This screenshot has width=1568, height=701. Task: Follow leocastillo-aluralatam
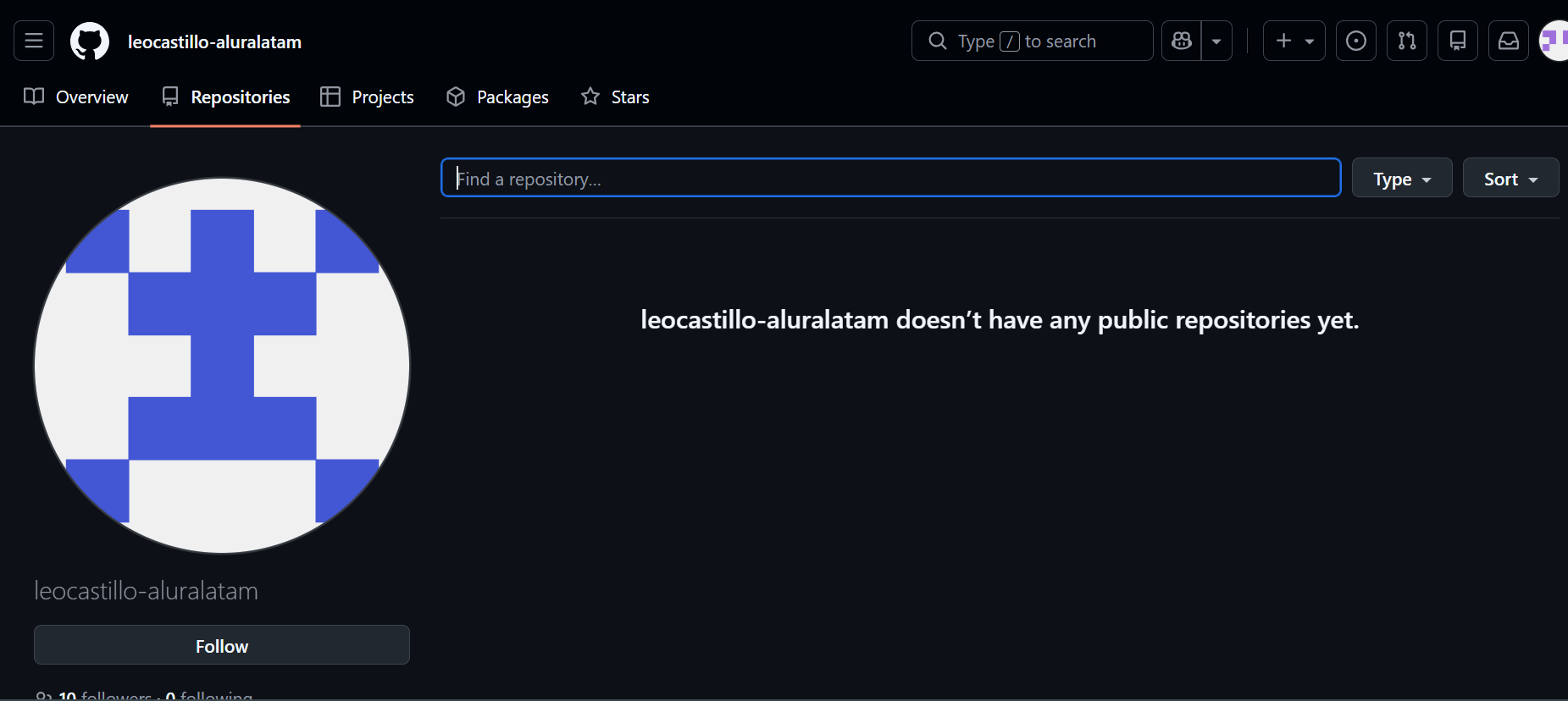tap(222, 645)
